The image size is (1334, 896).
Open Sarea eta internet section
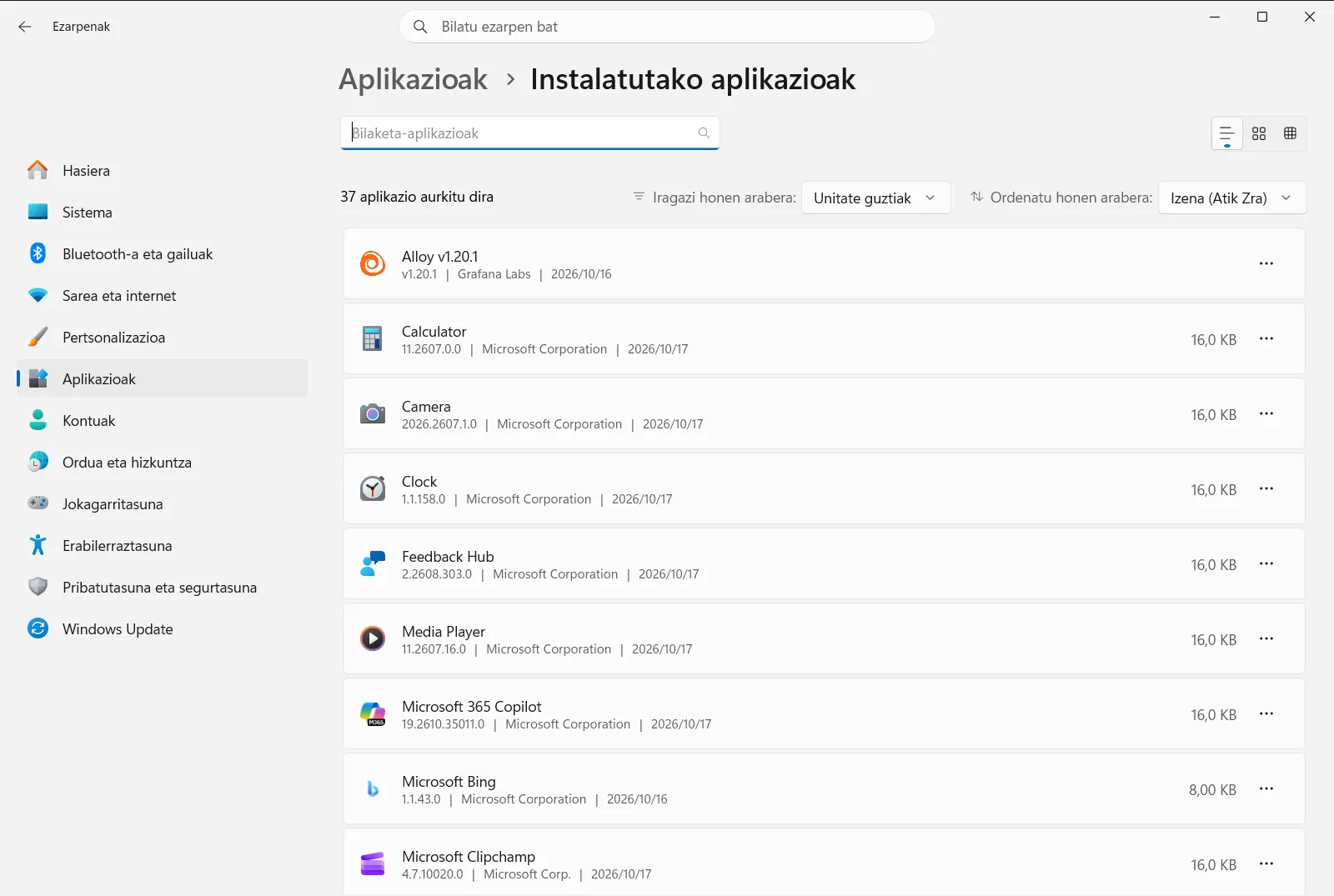tap(163, 295)
